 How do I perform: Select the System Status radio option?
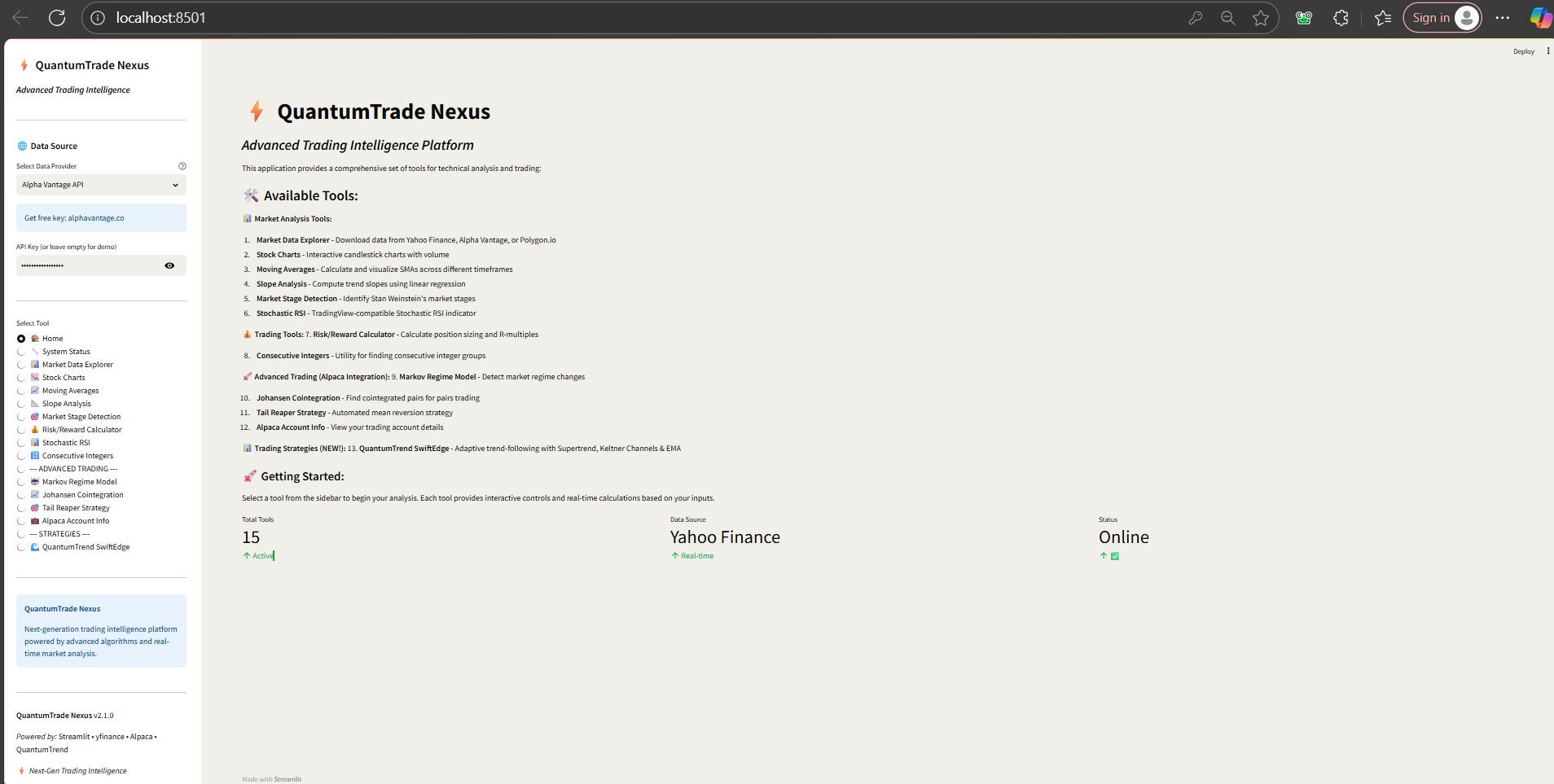pyautogui.click(x=21, y=352)
